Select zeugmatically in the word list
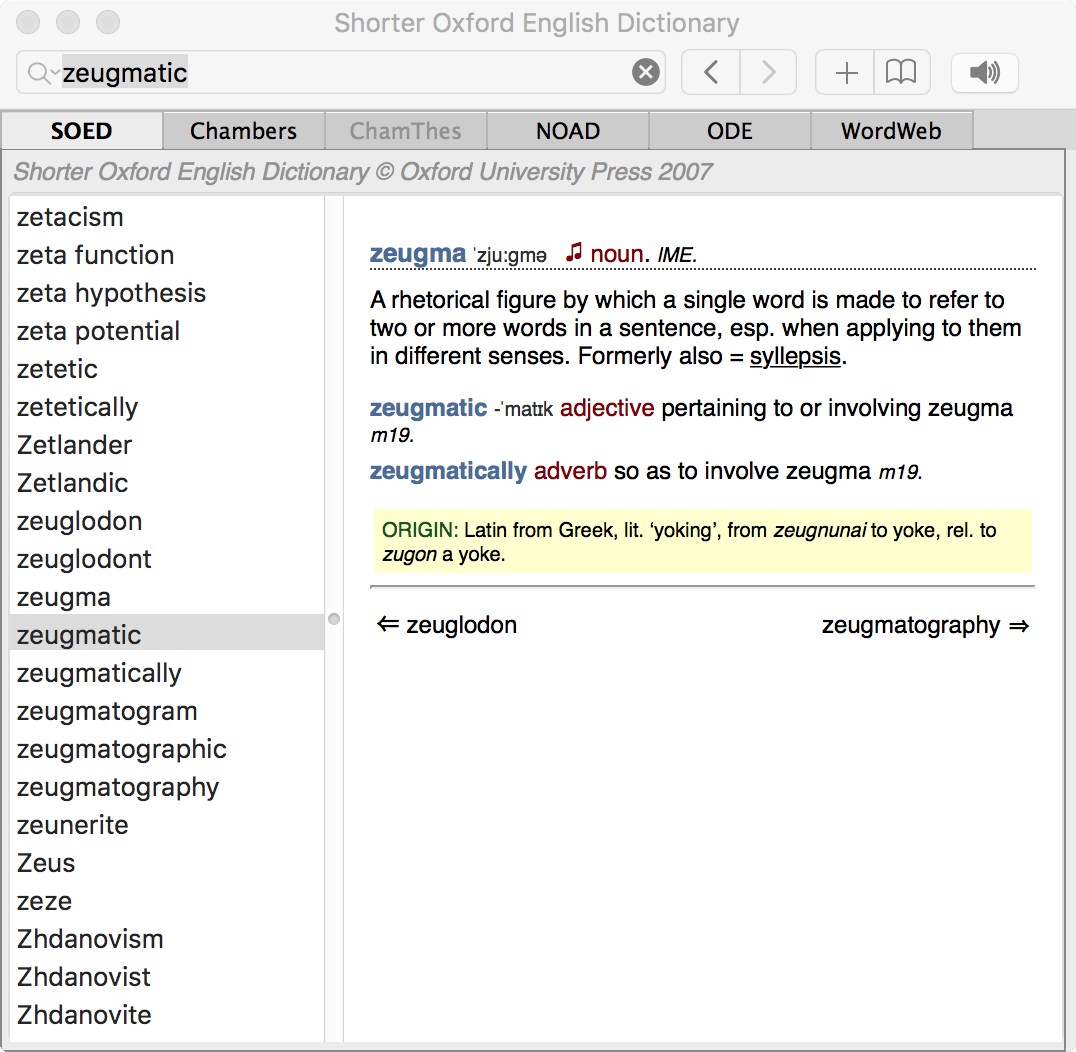Viewport: 1076px width, 1052px height. point(167,673)
